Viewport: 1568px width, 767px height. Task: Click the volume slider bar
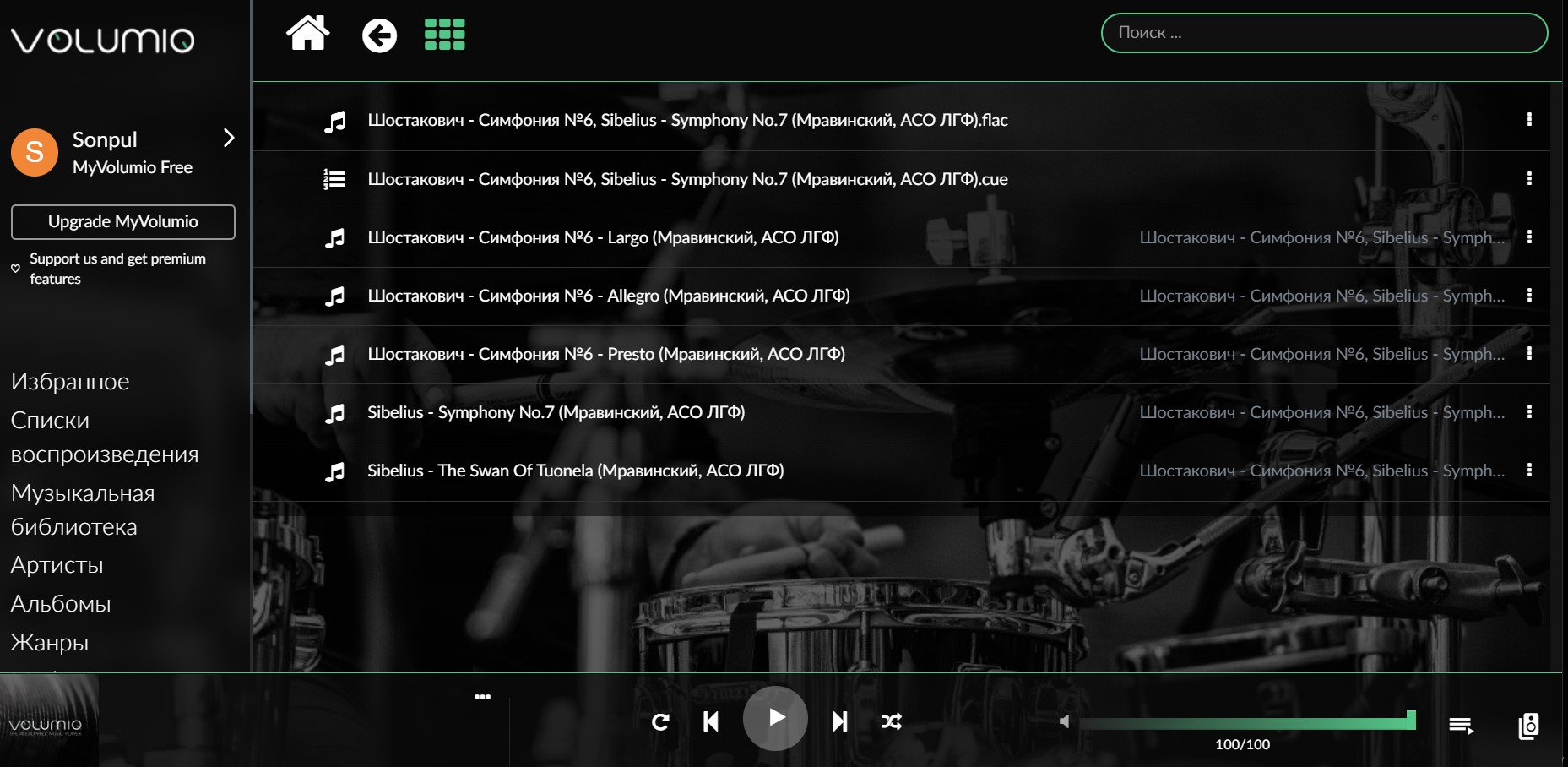pos(1245,723)
